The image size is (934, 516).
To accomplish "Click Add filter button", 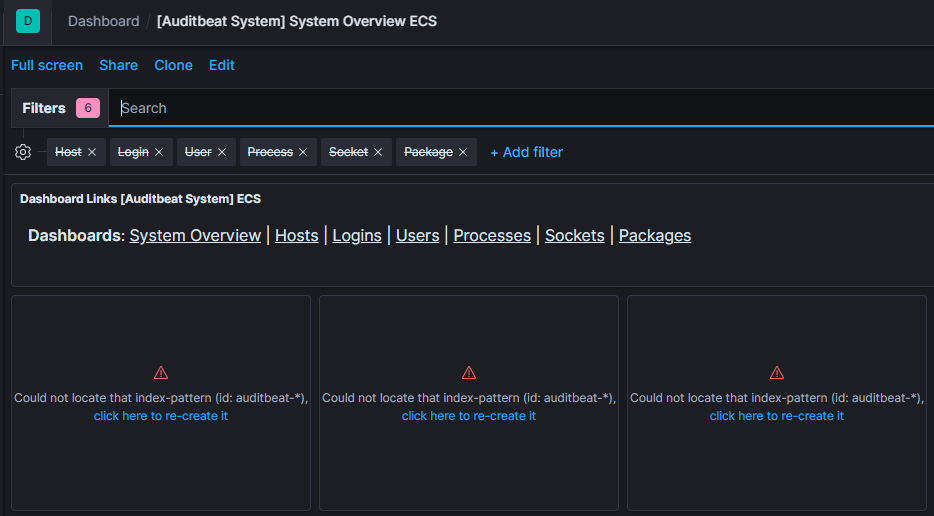I will point(526,152).
